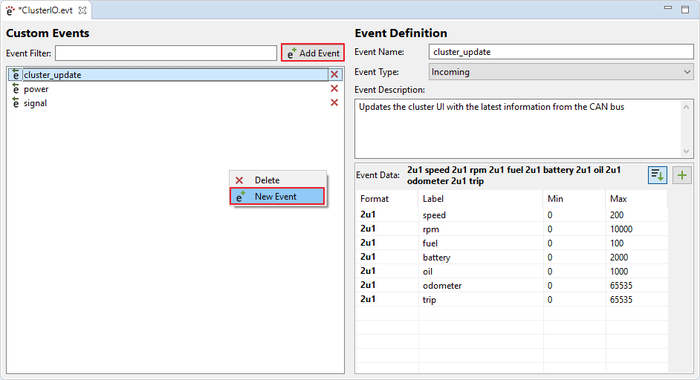Focus the Event Filter text field
This screenshot has width=700, height=380.
pyautogui.click(x=166, y=53)
